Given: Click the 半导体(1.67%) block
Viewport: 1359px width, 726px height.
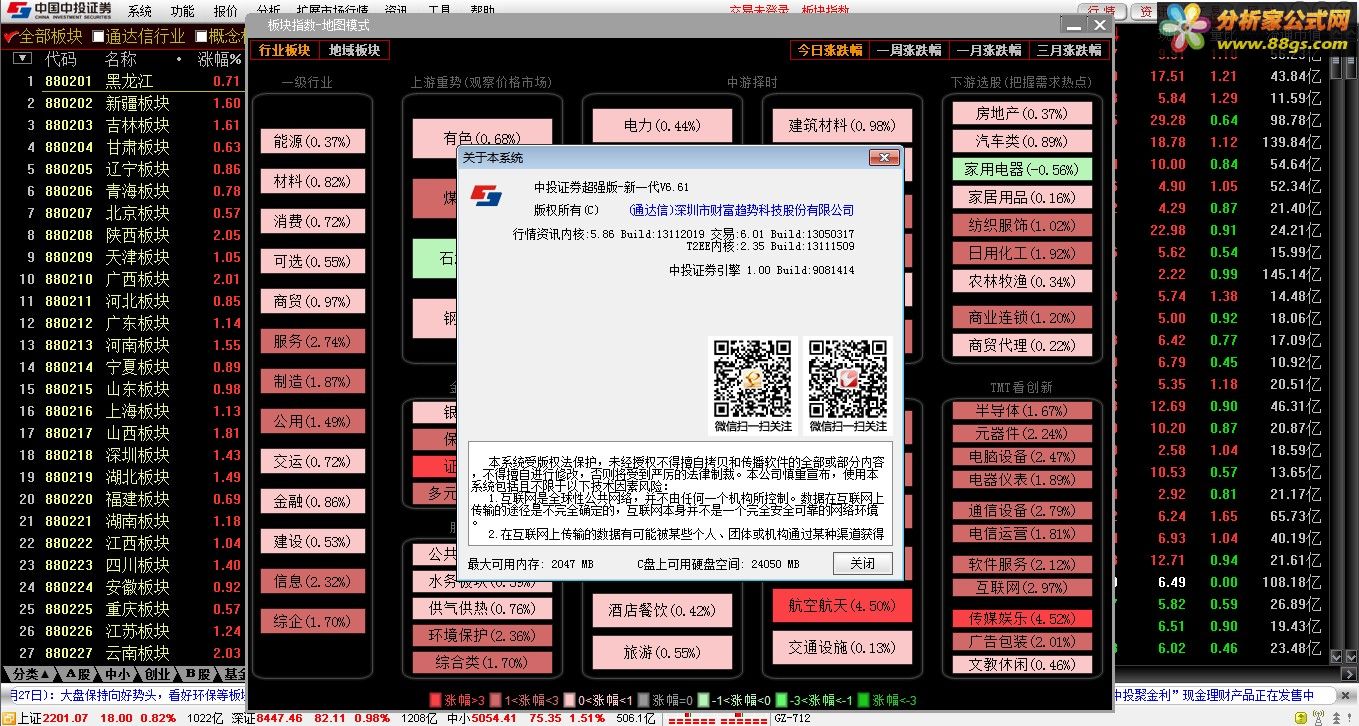Looking at the screenshot, I should coord(1021,411).
